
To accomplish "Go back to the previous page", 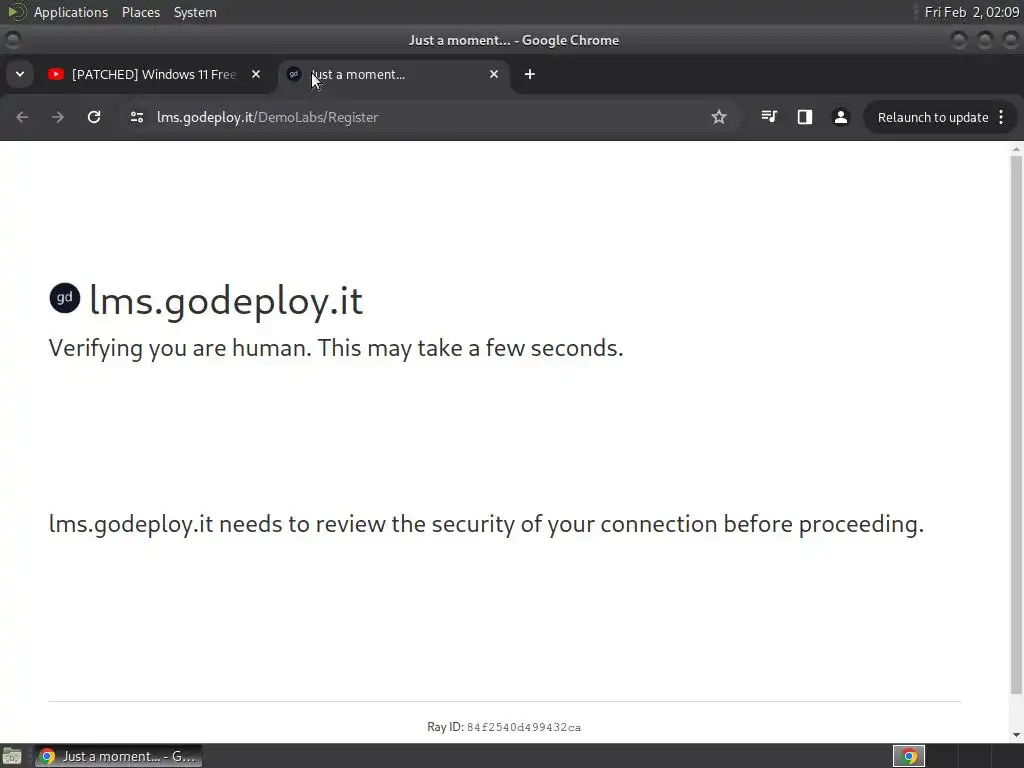I will pos(22,117).
